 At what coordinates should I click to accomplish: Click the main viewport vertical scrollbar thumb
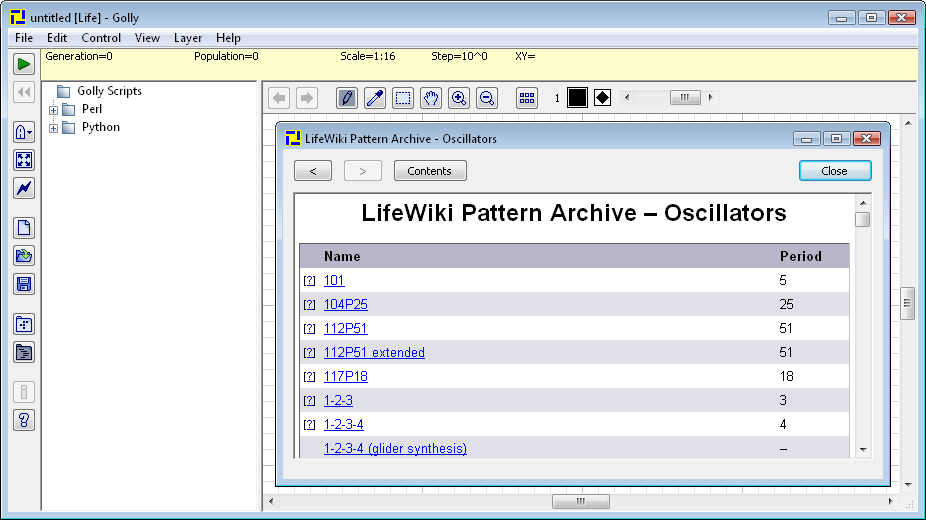click(x=908, y=303)
